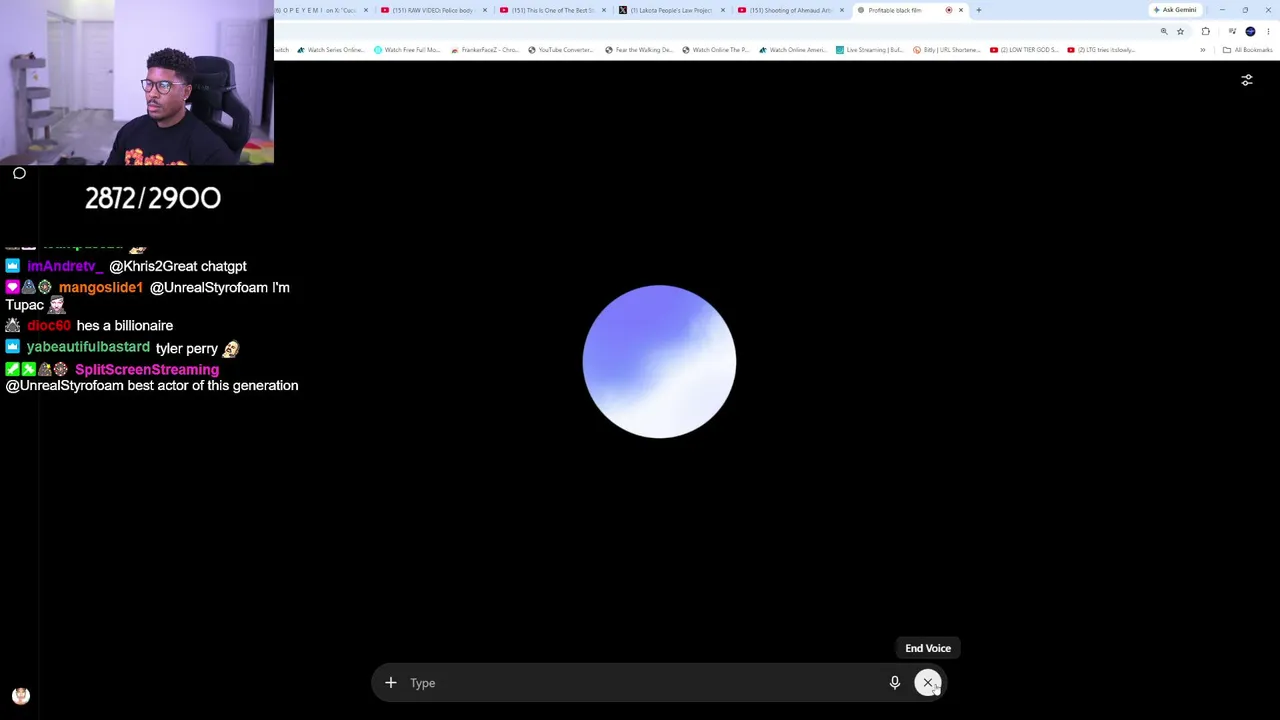Open the Extensions puzzle icon
This screenshot has width=1280, height=720.
[1205, 31]
